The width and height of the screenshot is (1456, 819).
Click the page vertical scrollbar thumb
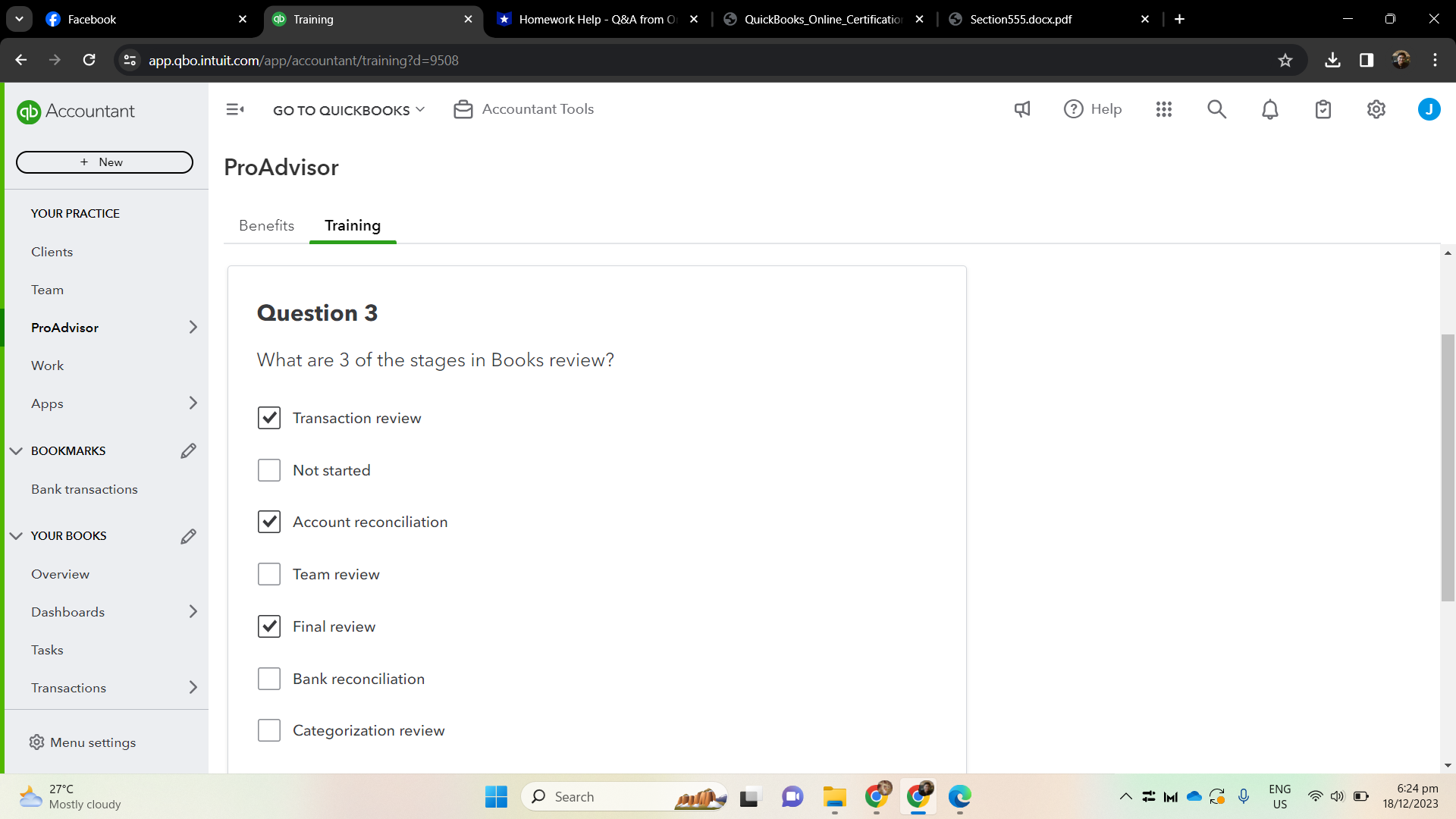click(1448, 467)
